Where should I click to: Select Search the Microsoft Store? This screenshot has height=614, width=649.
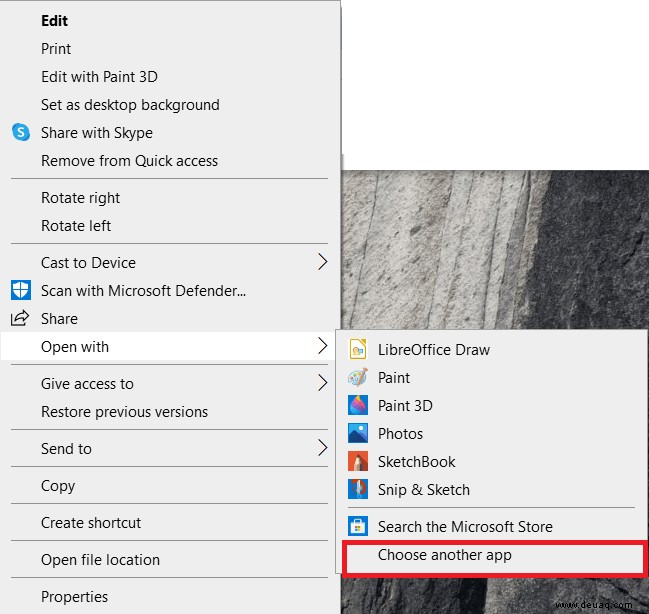(x=491, y=526)
